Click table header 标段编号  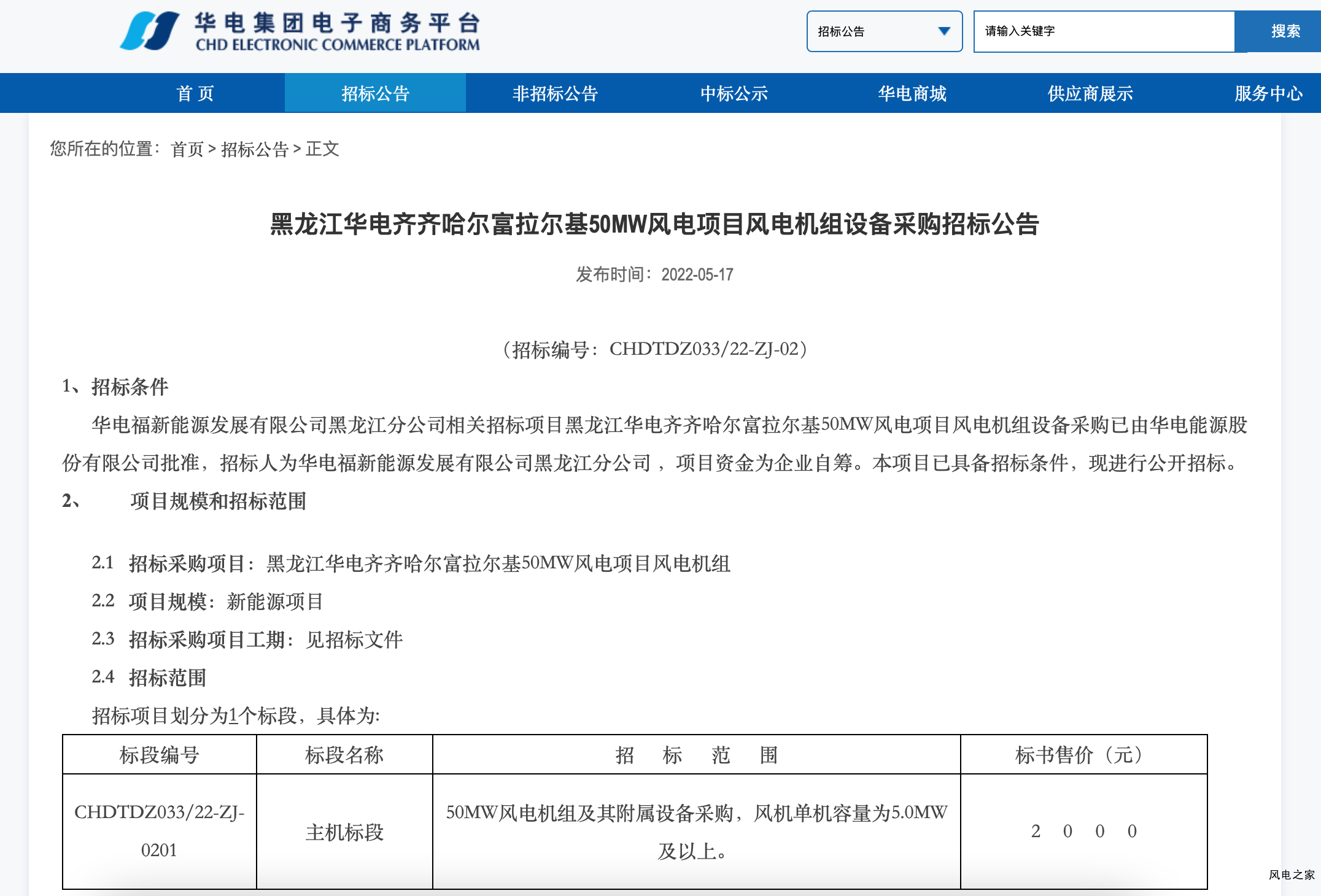[160, 755]
